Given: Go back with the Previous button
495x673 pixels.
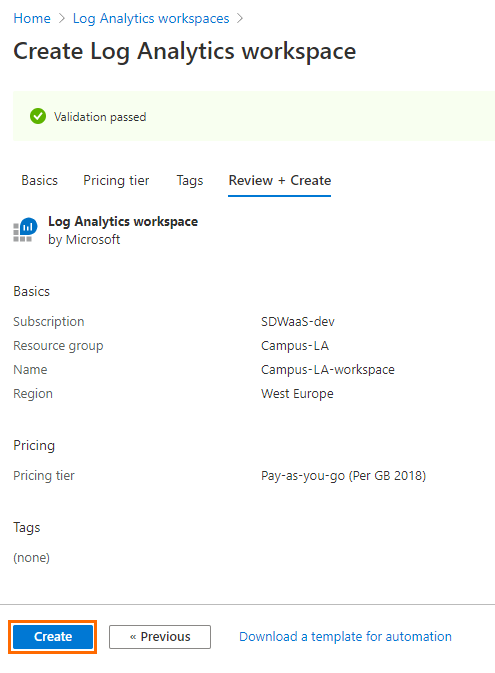Looking at the screenshot, I should pos(160,637).
